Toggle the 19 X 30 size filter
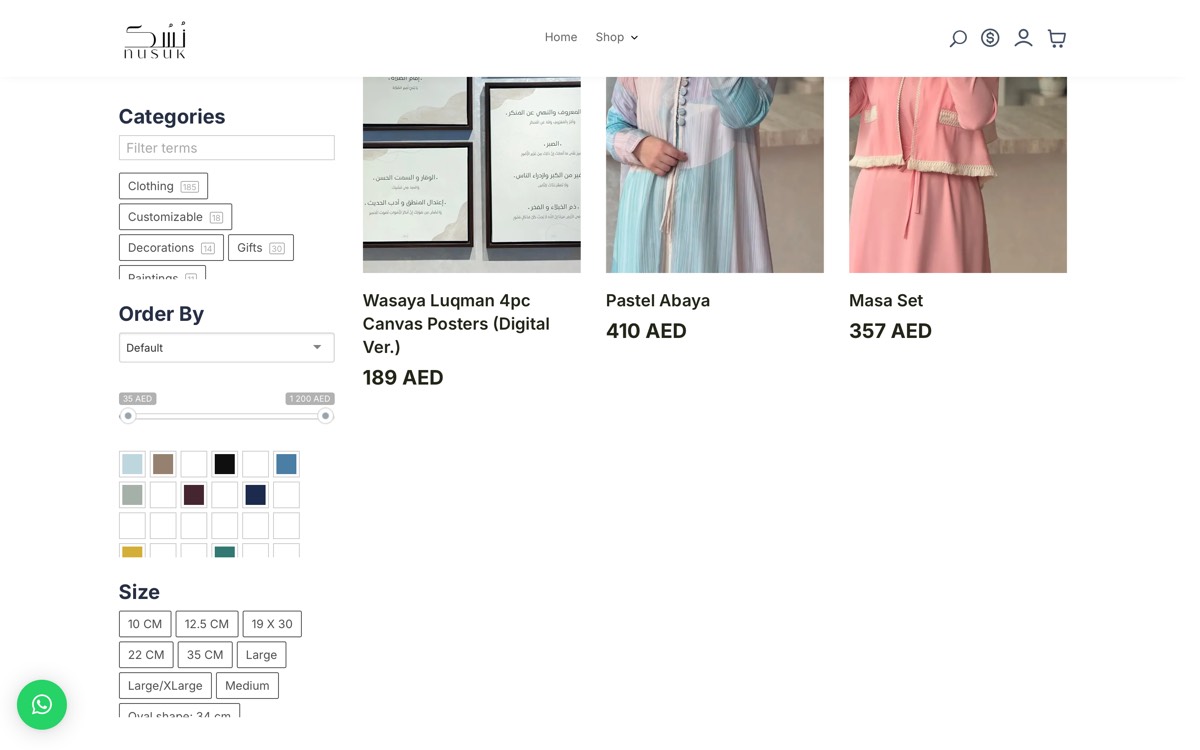The image size is (1200, 750). click(272, 624)
